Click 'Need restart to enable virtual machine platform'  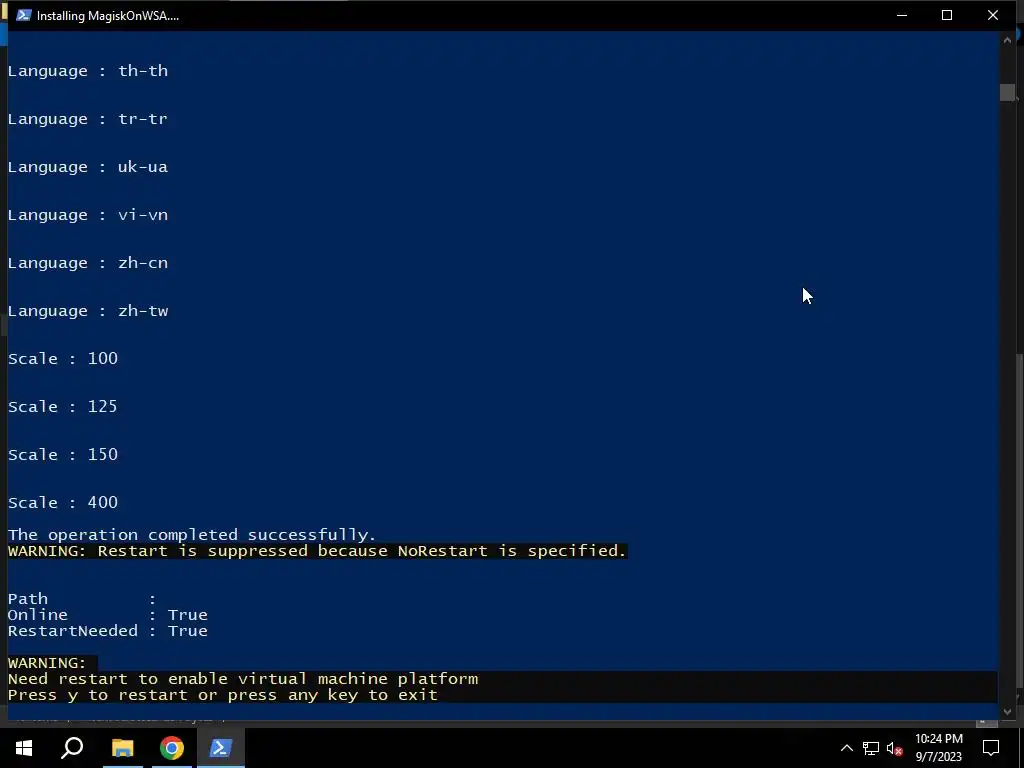tap(243, 679)
